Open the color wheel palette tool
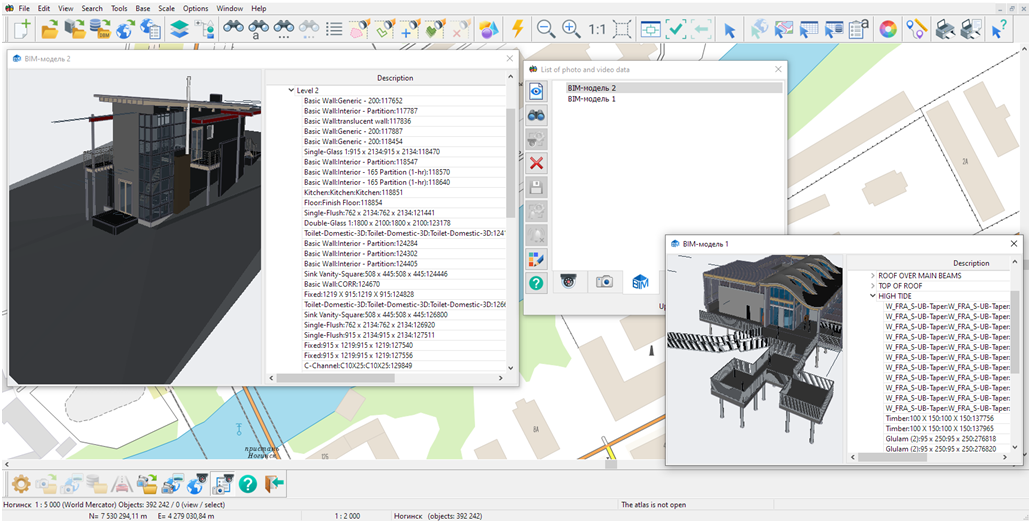This screenshot has height=523, width=1031. pos(887,30)
